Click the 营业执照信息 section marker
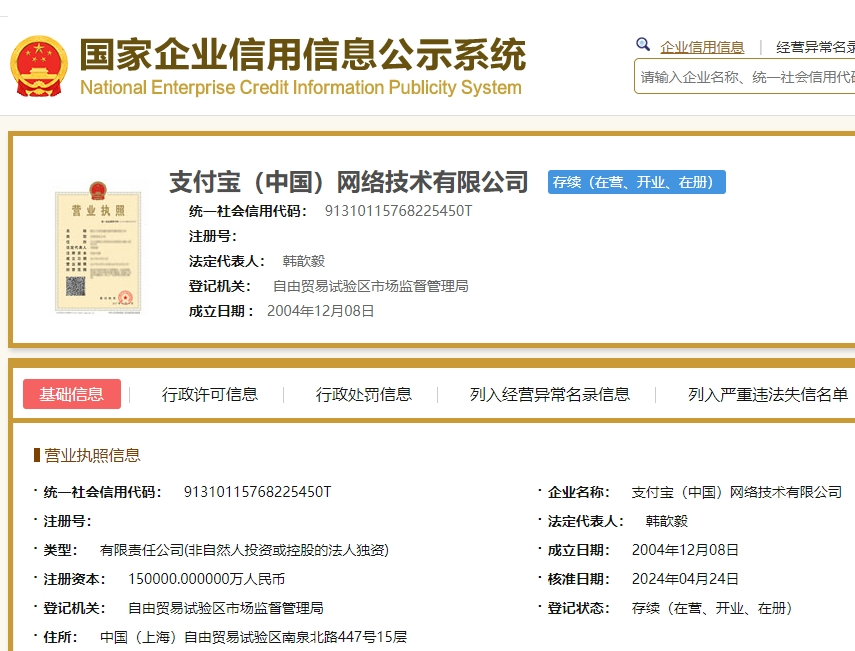Screen dimensions: 855x651 coord(37,455)
